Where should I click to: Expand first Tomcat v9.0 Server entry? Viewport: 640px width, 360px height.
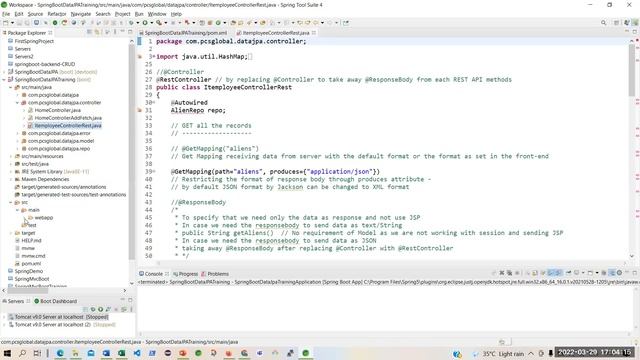click(4, 317)
